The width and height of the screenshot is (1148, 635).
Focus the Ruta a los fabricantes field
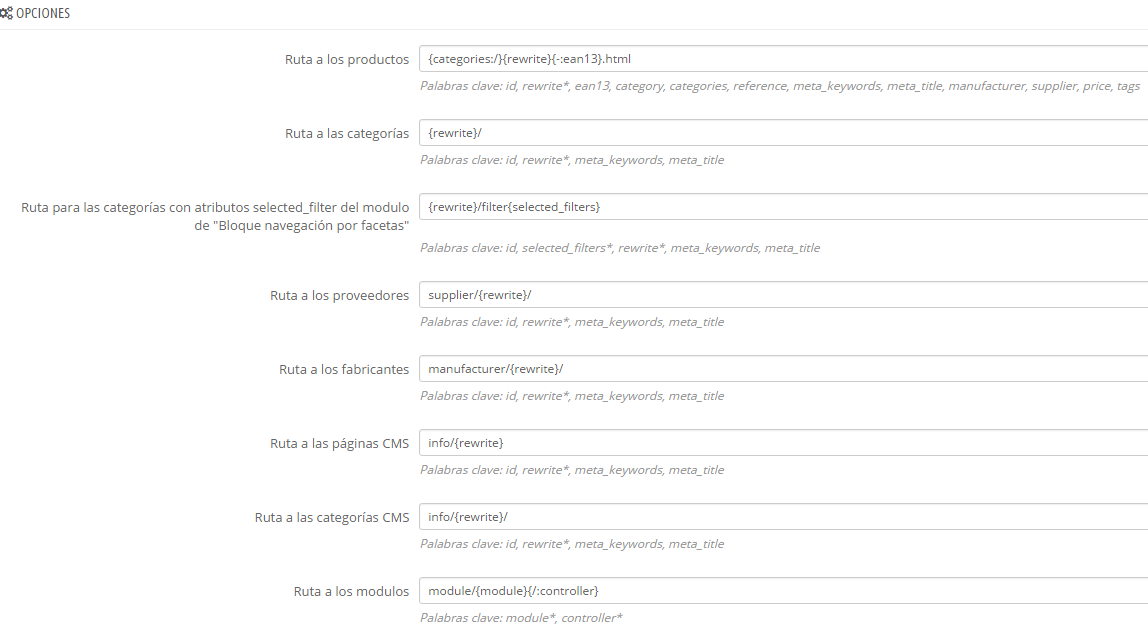783,368
